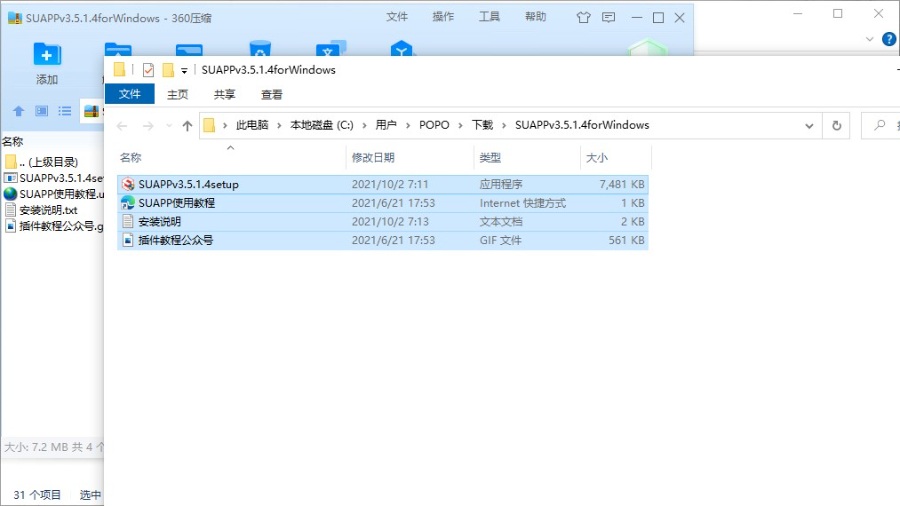Click the Properties checkmark quick access icon
This screenshot has width=900, height=506.
(148, 70)
